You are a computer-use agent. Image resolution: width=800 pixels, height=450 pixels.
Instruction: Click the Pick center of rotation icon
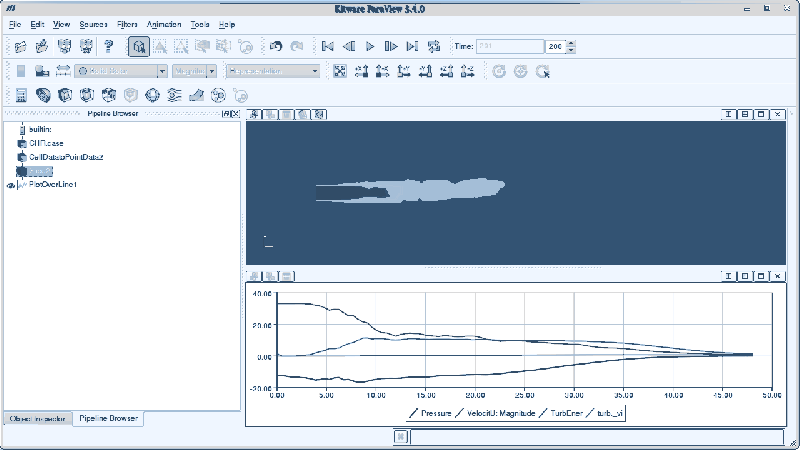point(542,71)
